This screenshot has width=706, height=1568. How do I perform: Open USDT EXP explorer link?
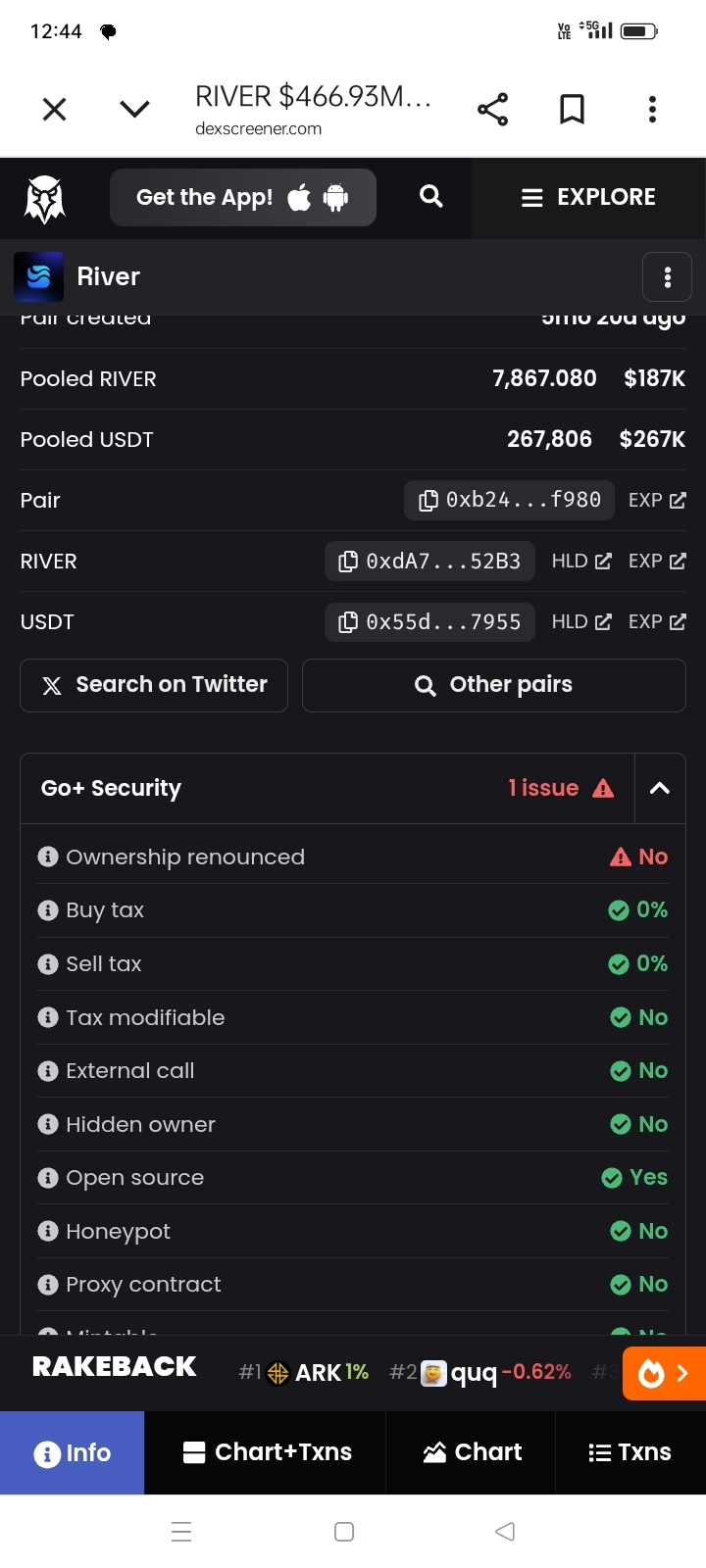(657, 621)
